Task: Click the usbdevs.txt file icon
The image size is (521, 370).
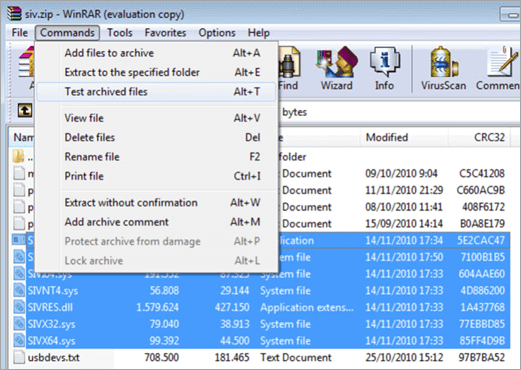Action: [x=19, y=357]
